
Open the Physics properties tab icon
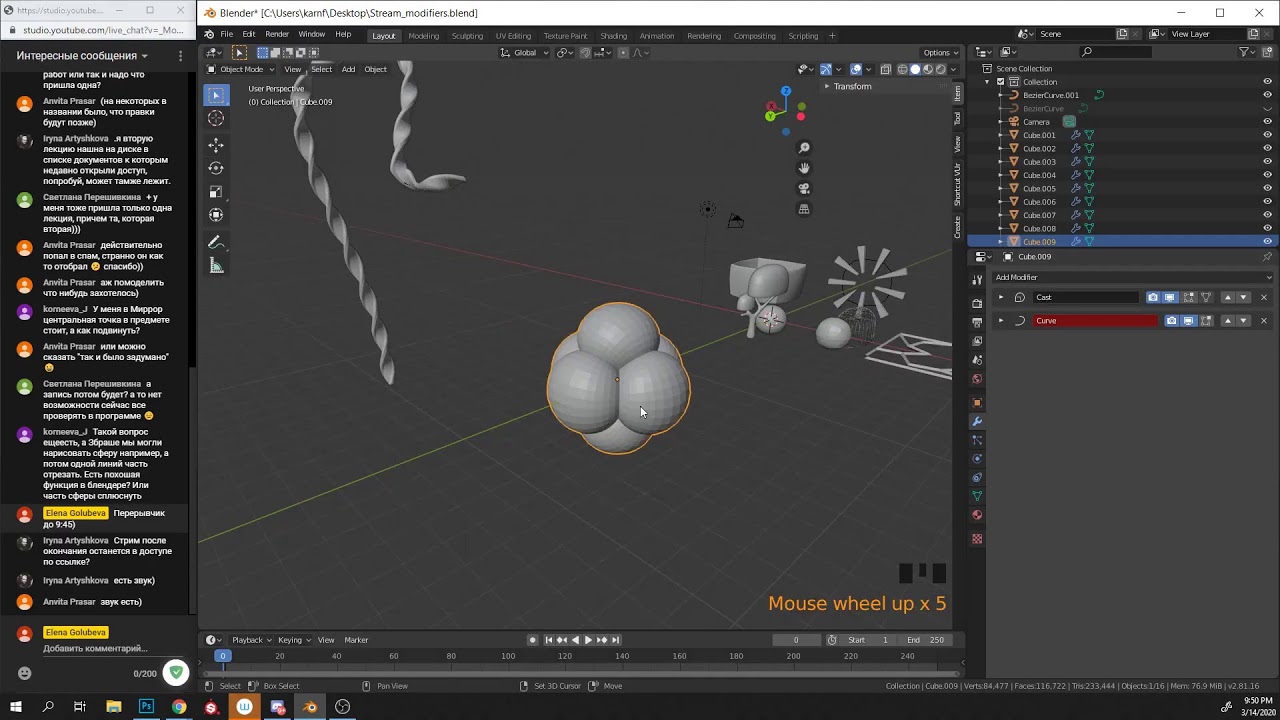pos(977,459)
